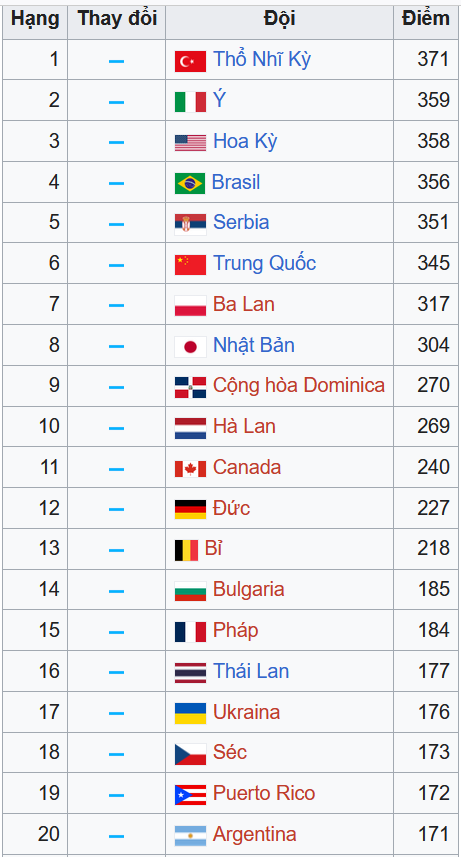The image size is (461, 857).
Task: Click the Turkey flag icon
Action: tap(190, 61)
